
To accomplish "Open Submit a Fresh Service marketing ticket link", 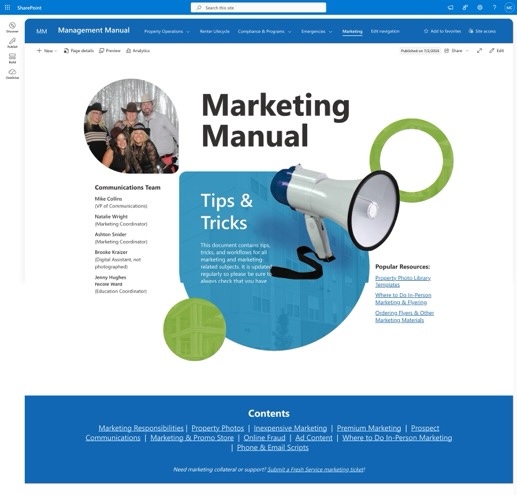I will [x=315, y=469].
